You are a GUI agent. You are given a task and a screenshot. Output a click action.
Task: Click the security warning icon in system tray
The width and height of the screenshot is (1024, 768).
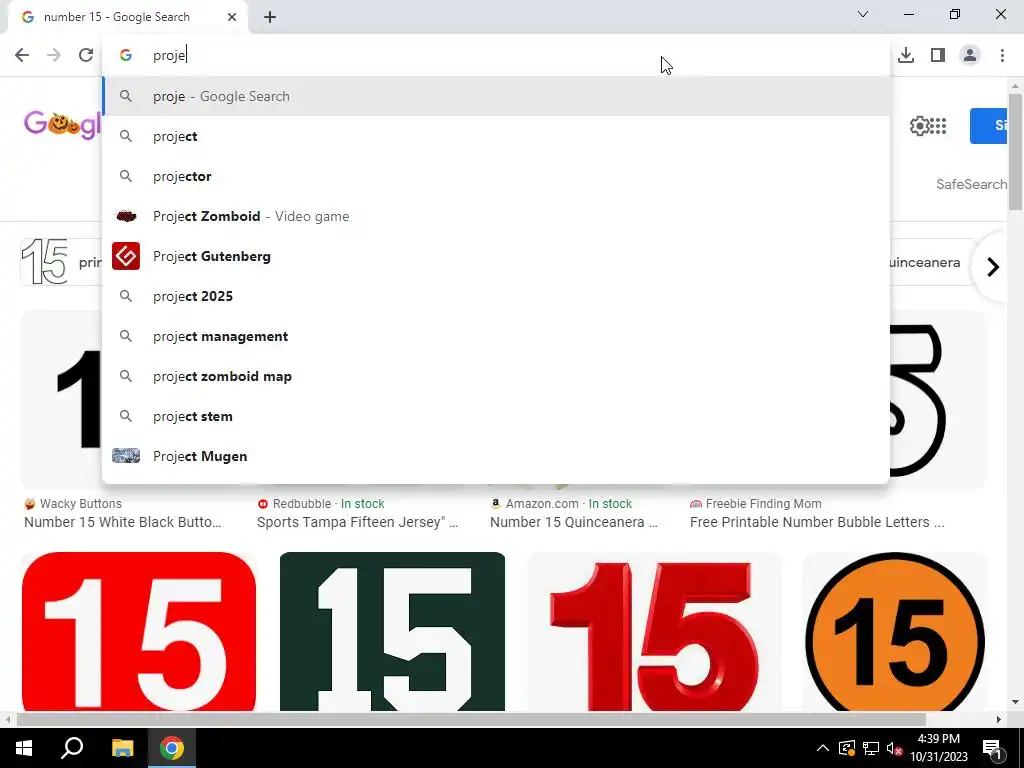tap(847, 748)
